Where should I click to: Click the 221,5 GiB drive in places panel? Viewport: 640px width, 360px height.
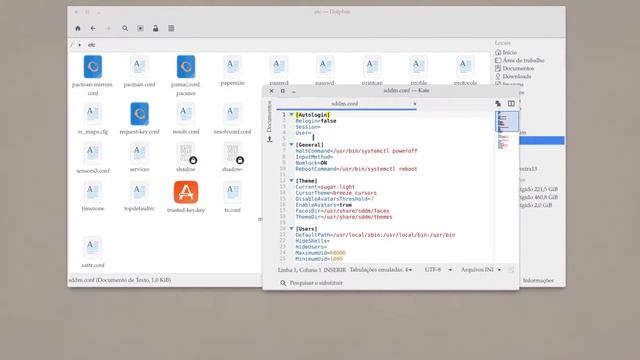tap(539, 189)
